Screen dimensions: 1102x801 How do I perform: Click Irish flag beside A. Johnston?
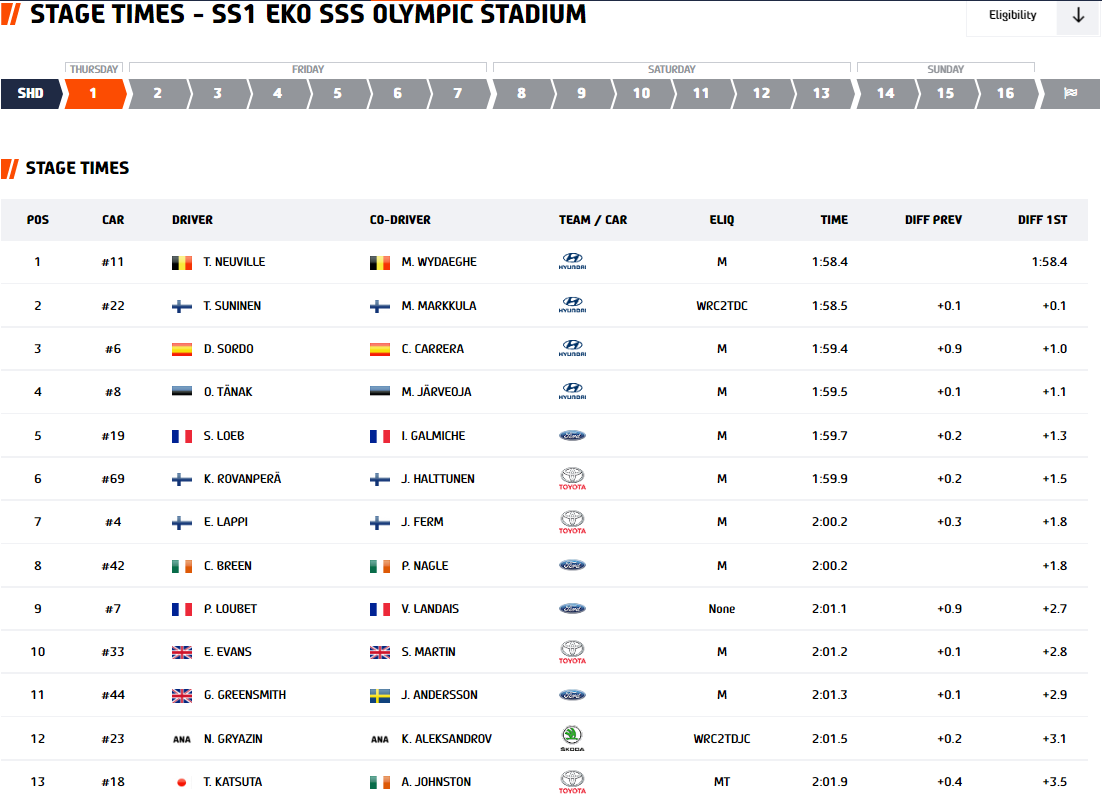(x=380, y=783)
